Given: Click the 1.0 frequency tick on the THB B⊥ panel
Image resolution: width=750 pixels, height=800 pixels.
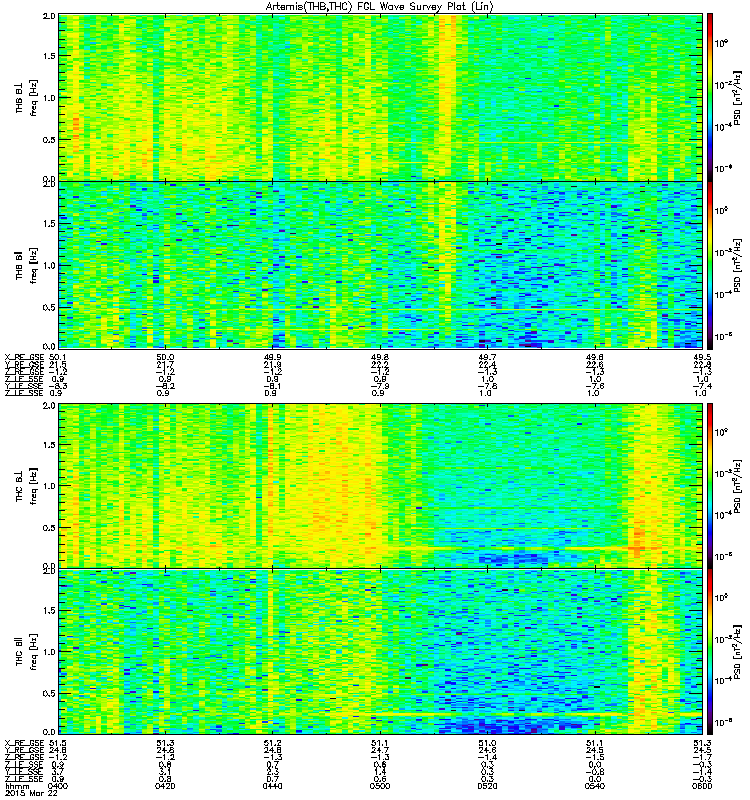Looking at the screenshot, I should 49,98.
